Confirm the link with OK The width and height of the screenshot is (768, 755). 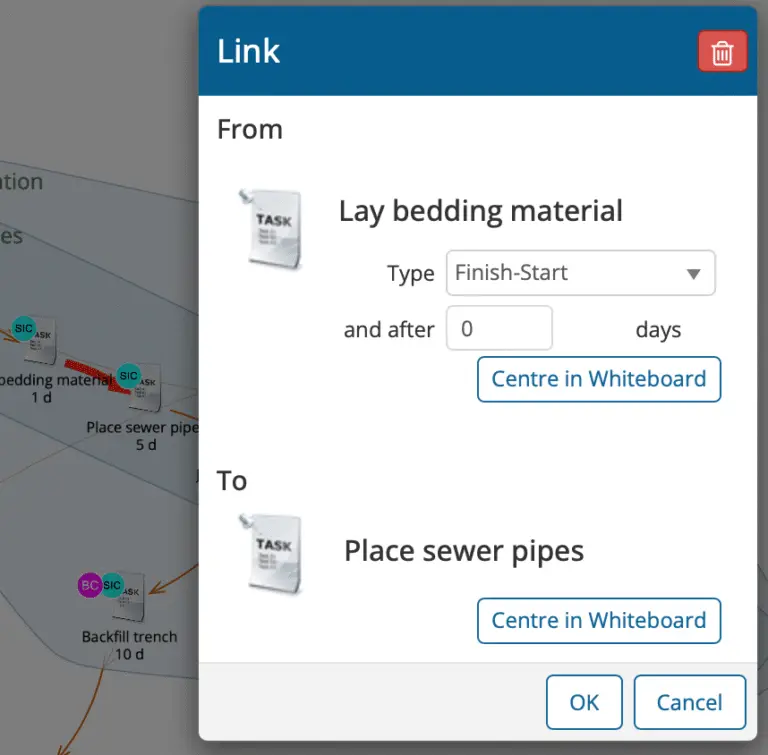click(584, 702)
